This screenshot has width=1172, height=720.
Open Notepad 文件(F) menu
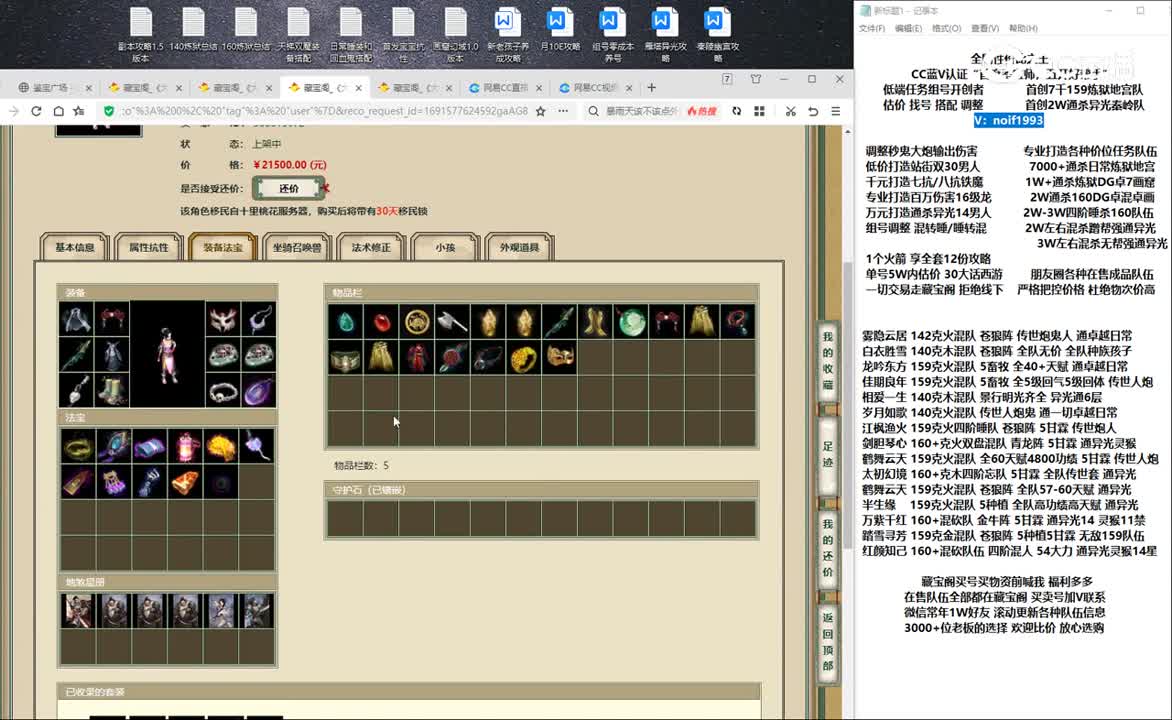(x=872, y=28)
